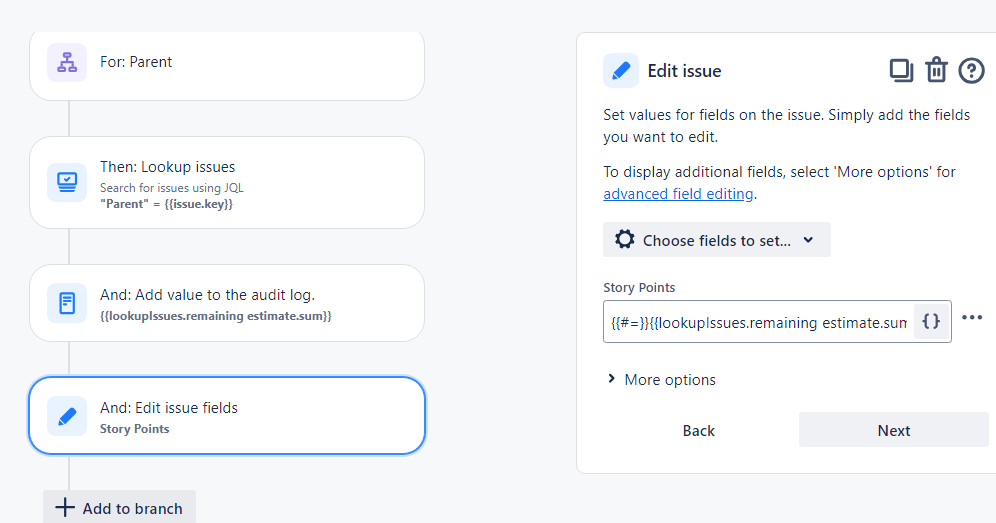Open the advanced field editing link

coord(678,194)
